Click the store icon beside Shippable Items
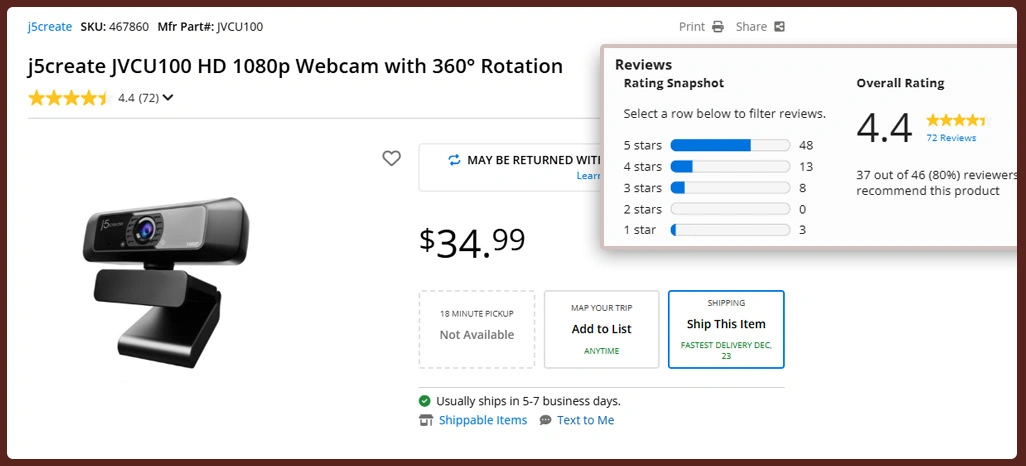1026x466 pixels. point(426,420)
